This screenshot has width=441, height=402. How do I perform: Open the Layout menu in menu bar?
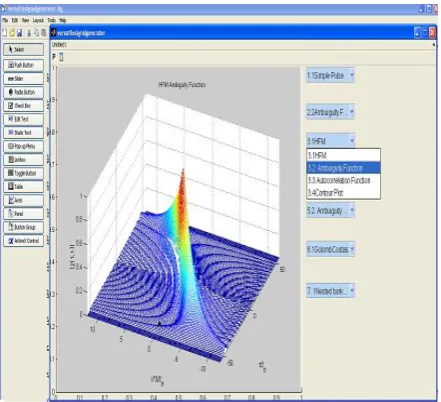tap(38, 20)
